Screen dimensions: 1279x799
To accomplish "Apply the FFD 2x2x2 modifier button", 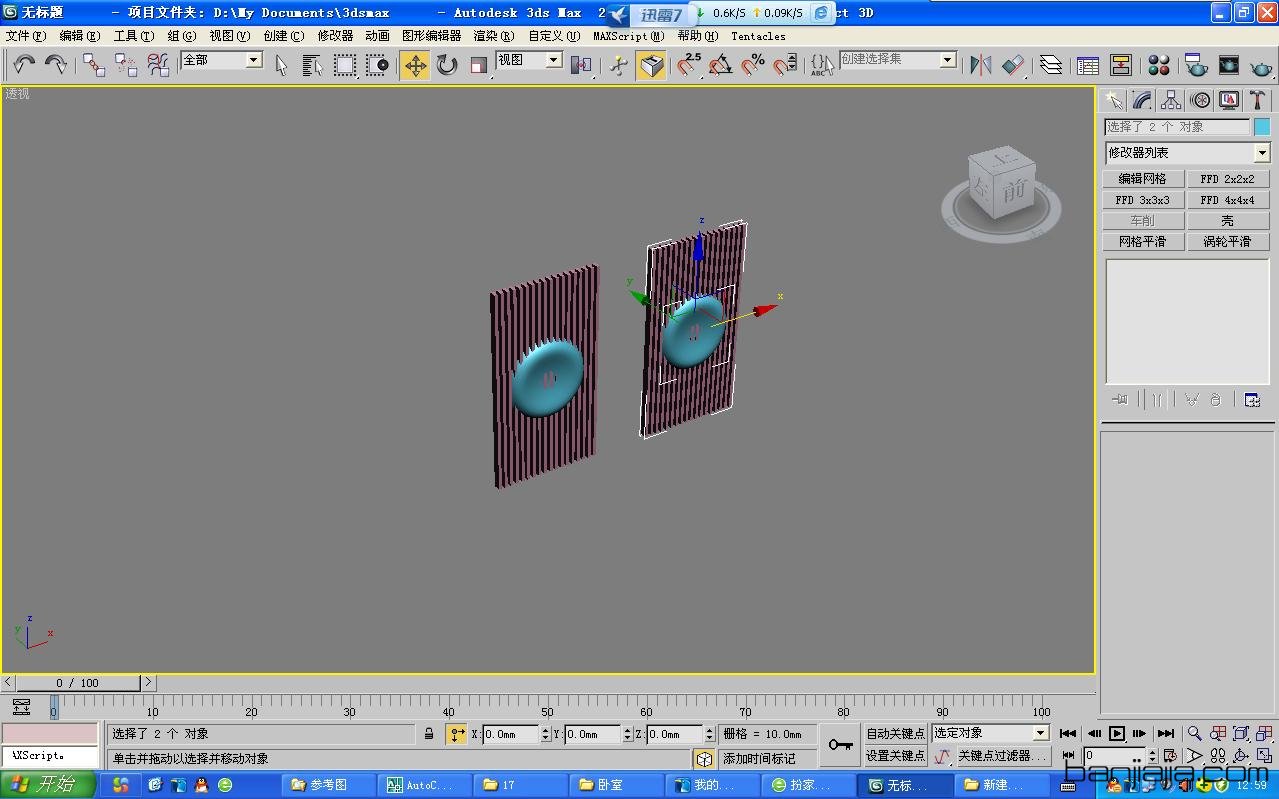I will tap(1227, 179).
